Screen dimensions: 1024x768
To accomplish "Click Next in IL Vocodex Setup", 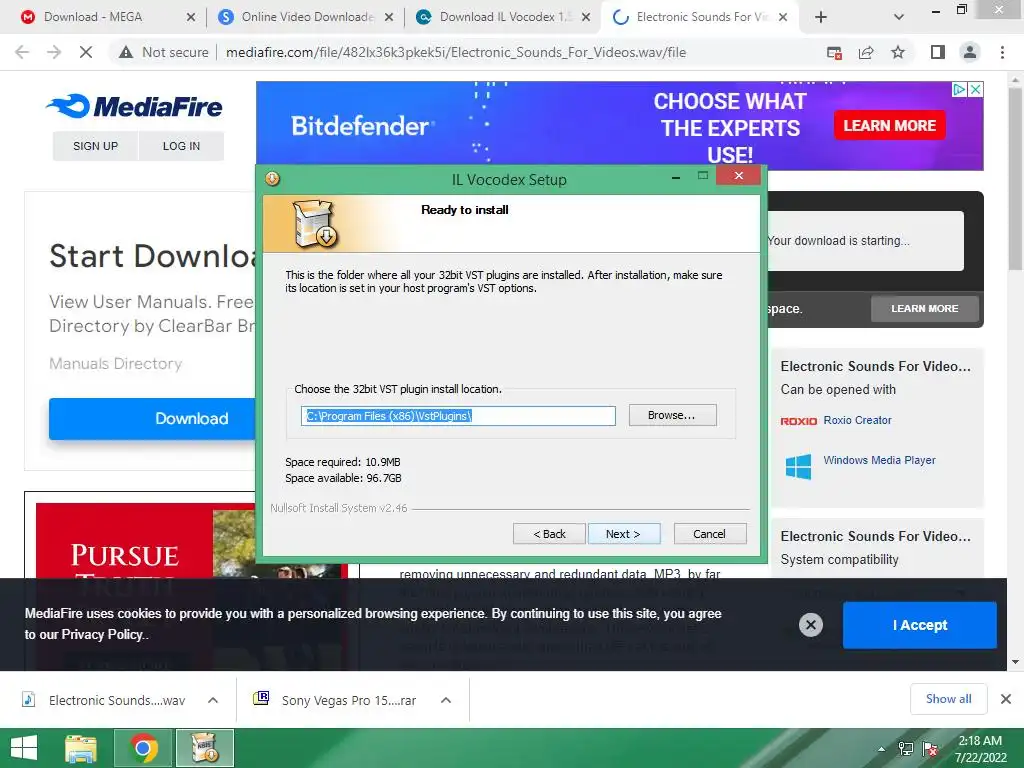I will pyautogui.click(x=624, y=534).
